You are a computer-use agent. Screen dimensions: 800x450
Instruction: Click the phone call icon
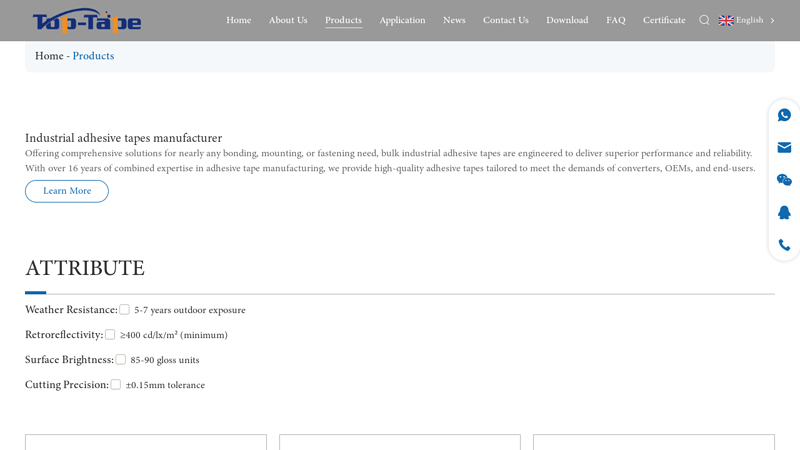click(x=784, y=245)
